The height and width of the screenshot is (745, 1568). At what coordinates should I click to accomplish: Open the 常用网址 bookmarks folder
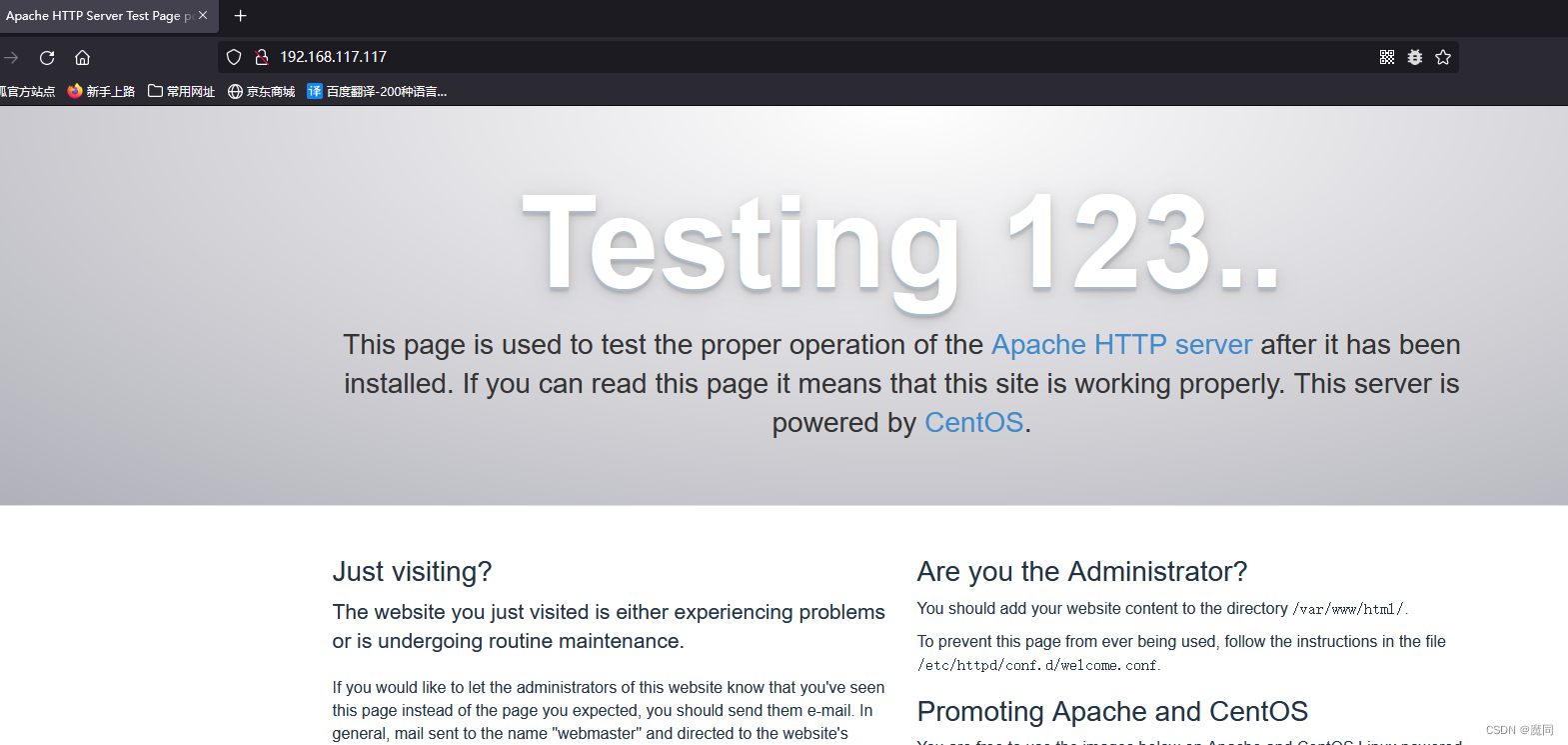[182, 91]
